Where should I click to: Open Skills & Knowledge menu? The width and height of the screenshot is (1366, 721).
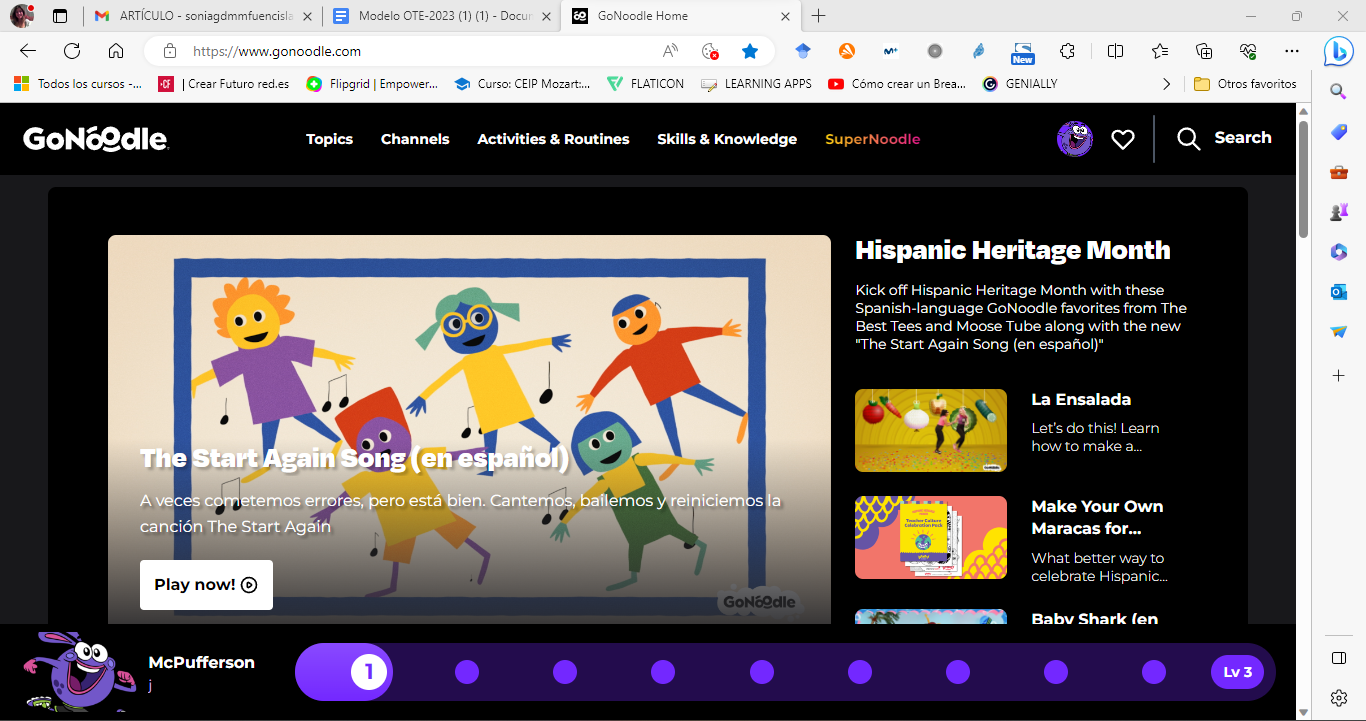(727, 139)
